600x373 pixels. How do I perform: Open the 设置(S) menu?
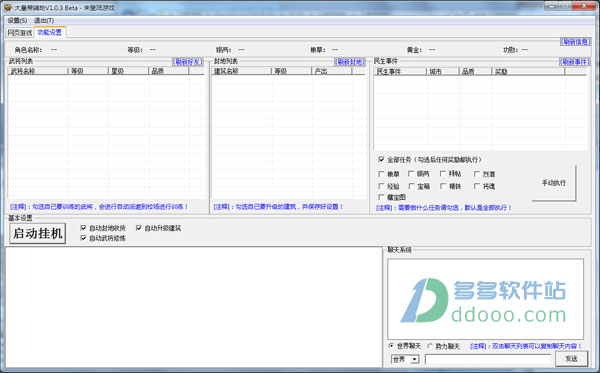tap(17, 20)
